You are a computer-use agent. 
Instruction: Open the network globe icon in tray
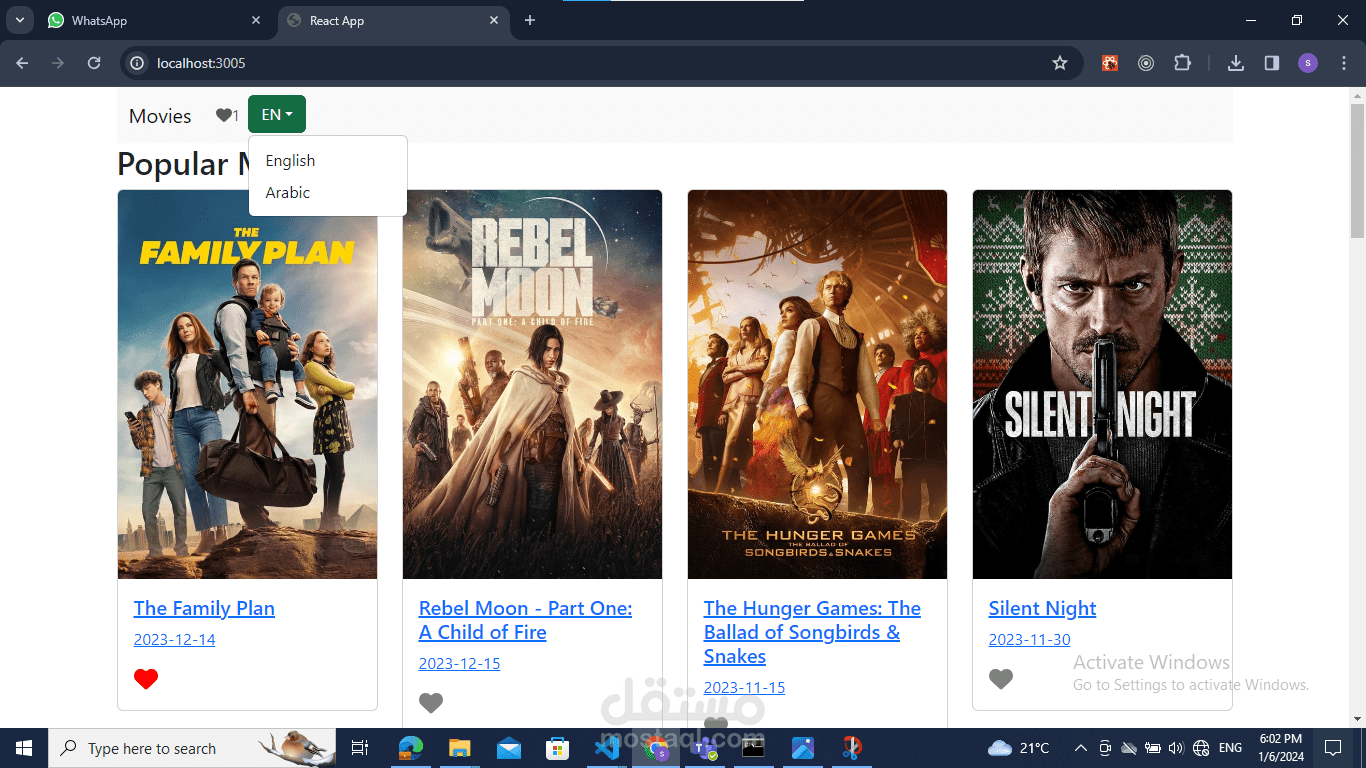pos(1201,748)
